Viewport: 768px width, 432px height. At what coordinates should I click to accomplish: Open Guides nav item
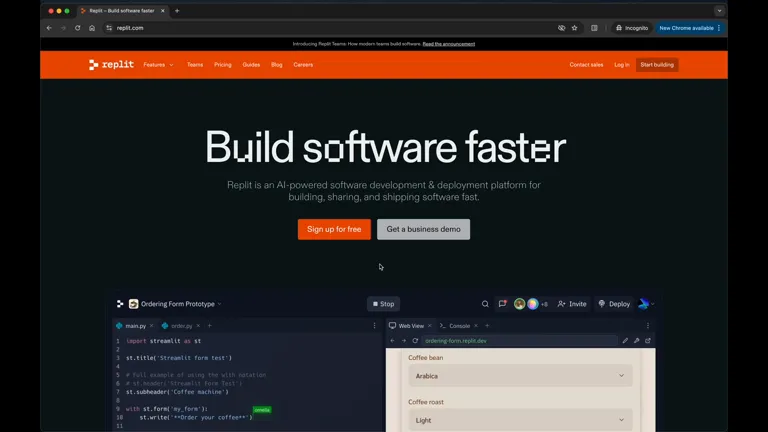(251, 65)
